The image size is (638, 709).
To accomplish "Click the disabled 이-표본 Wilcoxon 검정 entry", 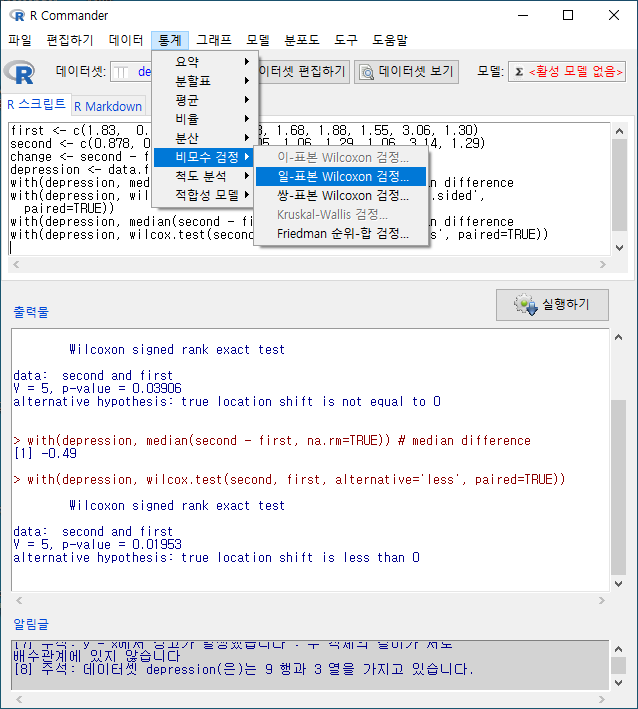I will [x=341, y=157].
